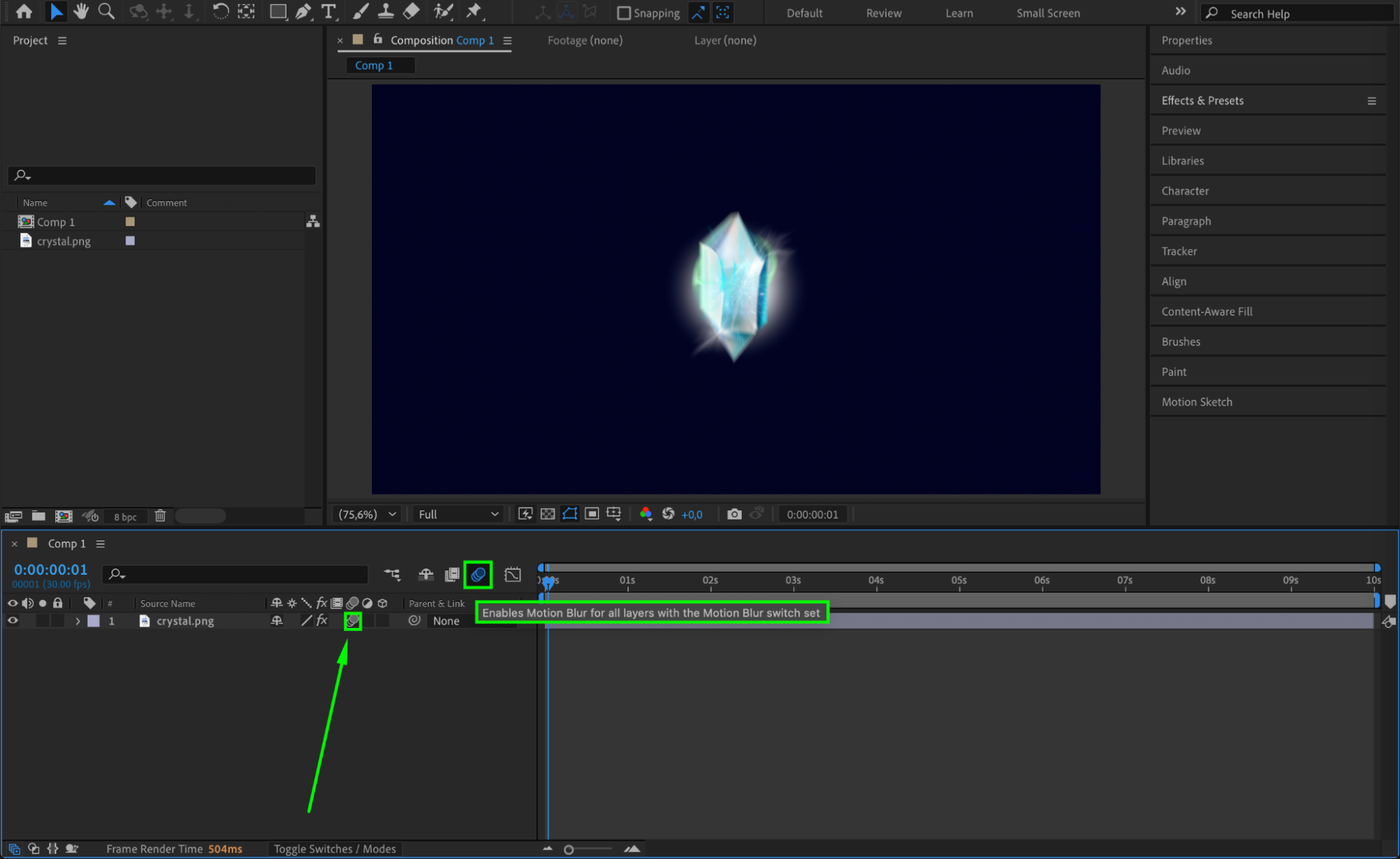This screenshot has width=1400, height=859.
Task: Open the Full resolution dropdown
Action: (x=459, y=515)
